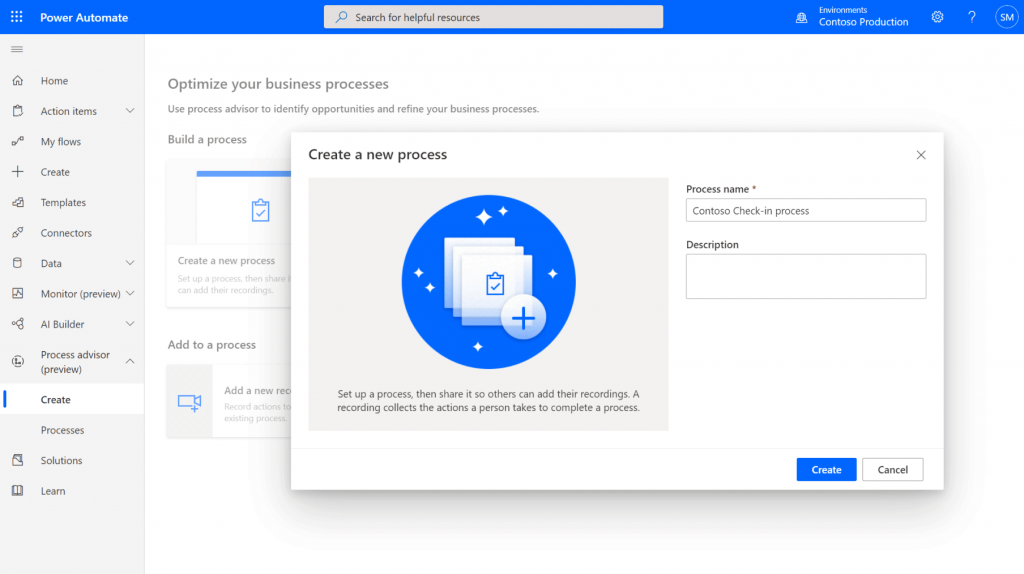This screenshot has height=574, width=1024.
Task: Click the Add a new recording card
Action: point(229,401)
